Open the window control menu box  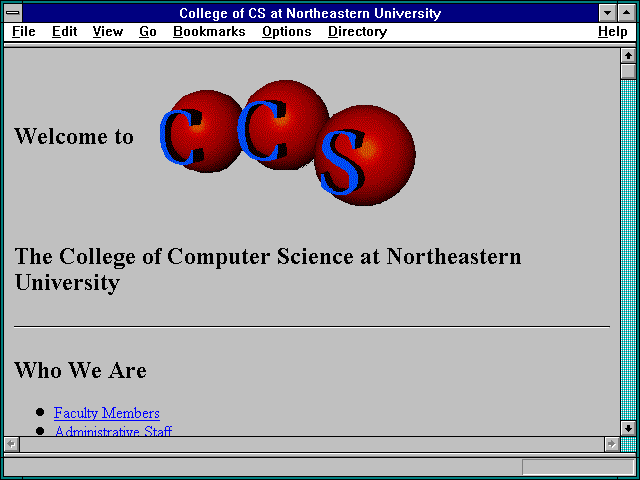pyautogui.click(x=13, y=13)
